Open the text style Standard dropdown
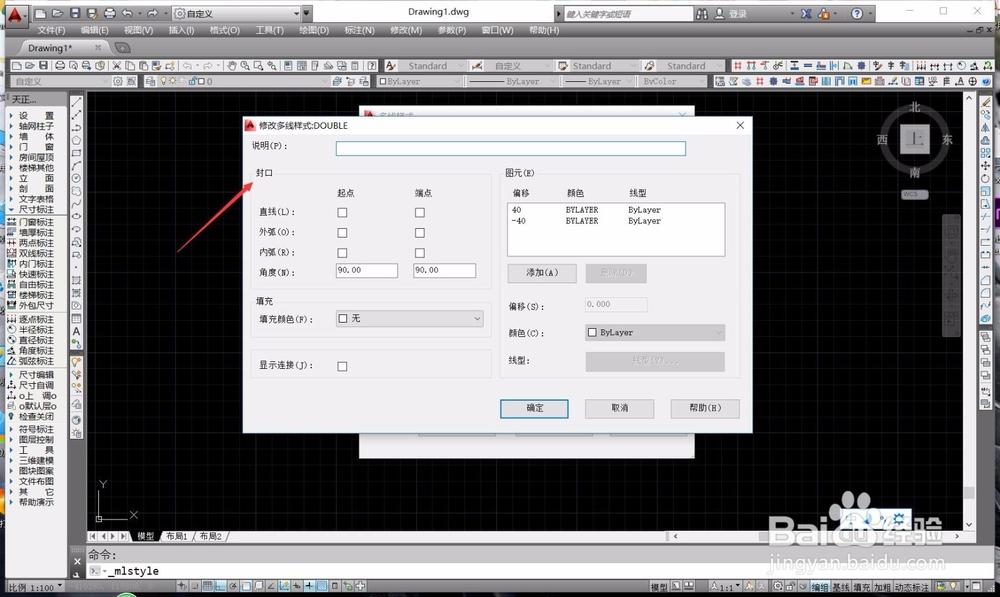The height and width of the screenshot is (597, 1000). 433,66
